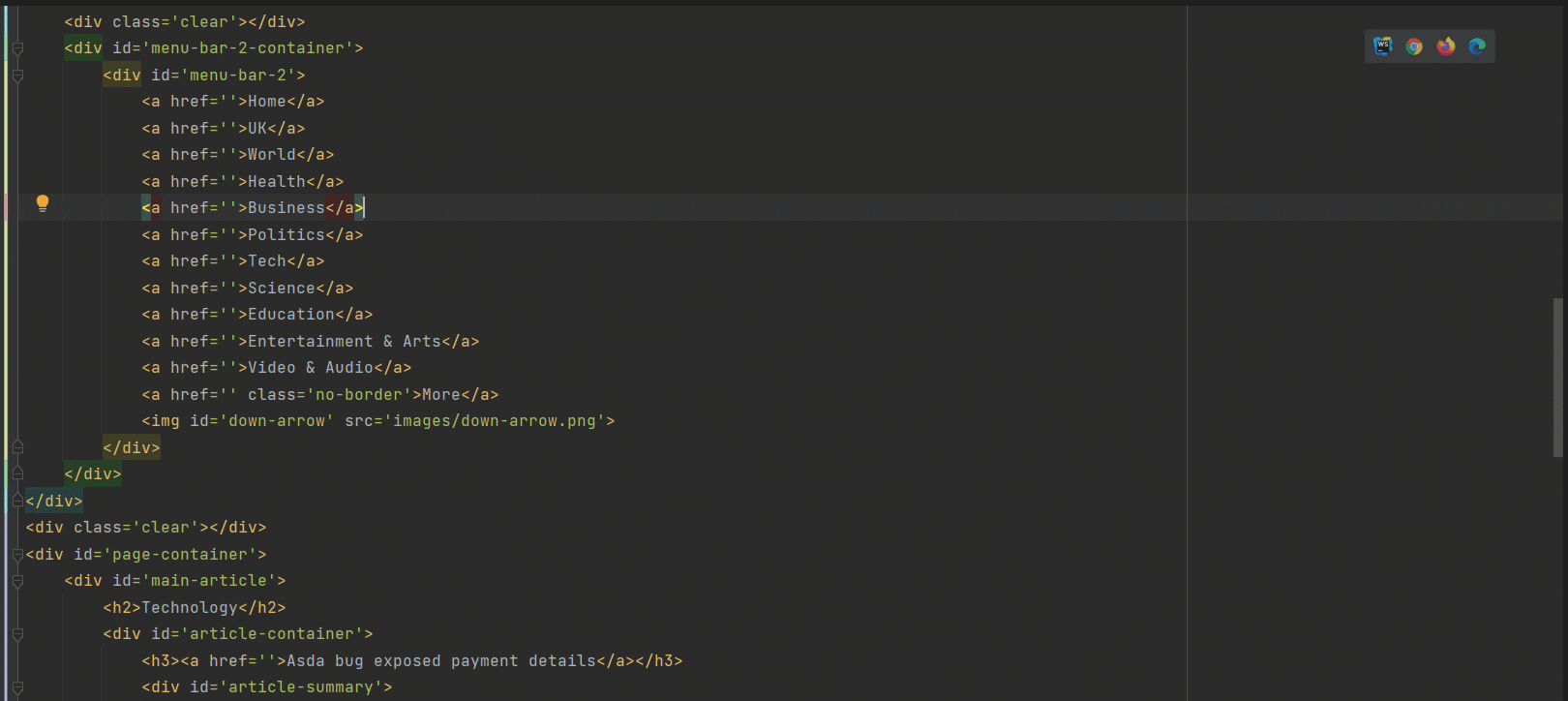Open page in Firefox browser
Image resolution: width=1568 pixels, height=701 pixels.
tap(1446, 46)
